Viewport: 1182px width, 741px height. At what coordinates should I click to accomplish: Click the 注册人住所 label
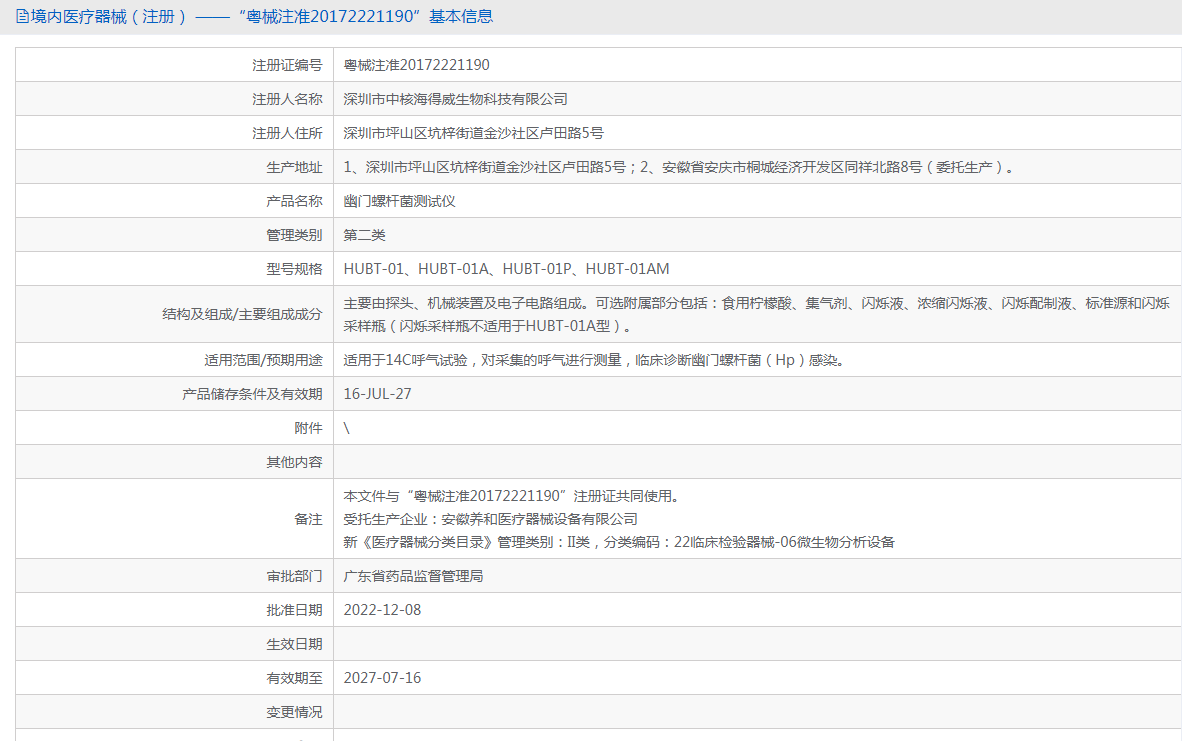point(286,133)
